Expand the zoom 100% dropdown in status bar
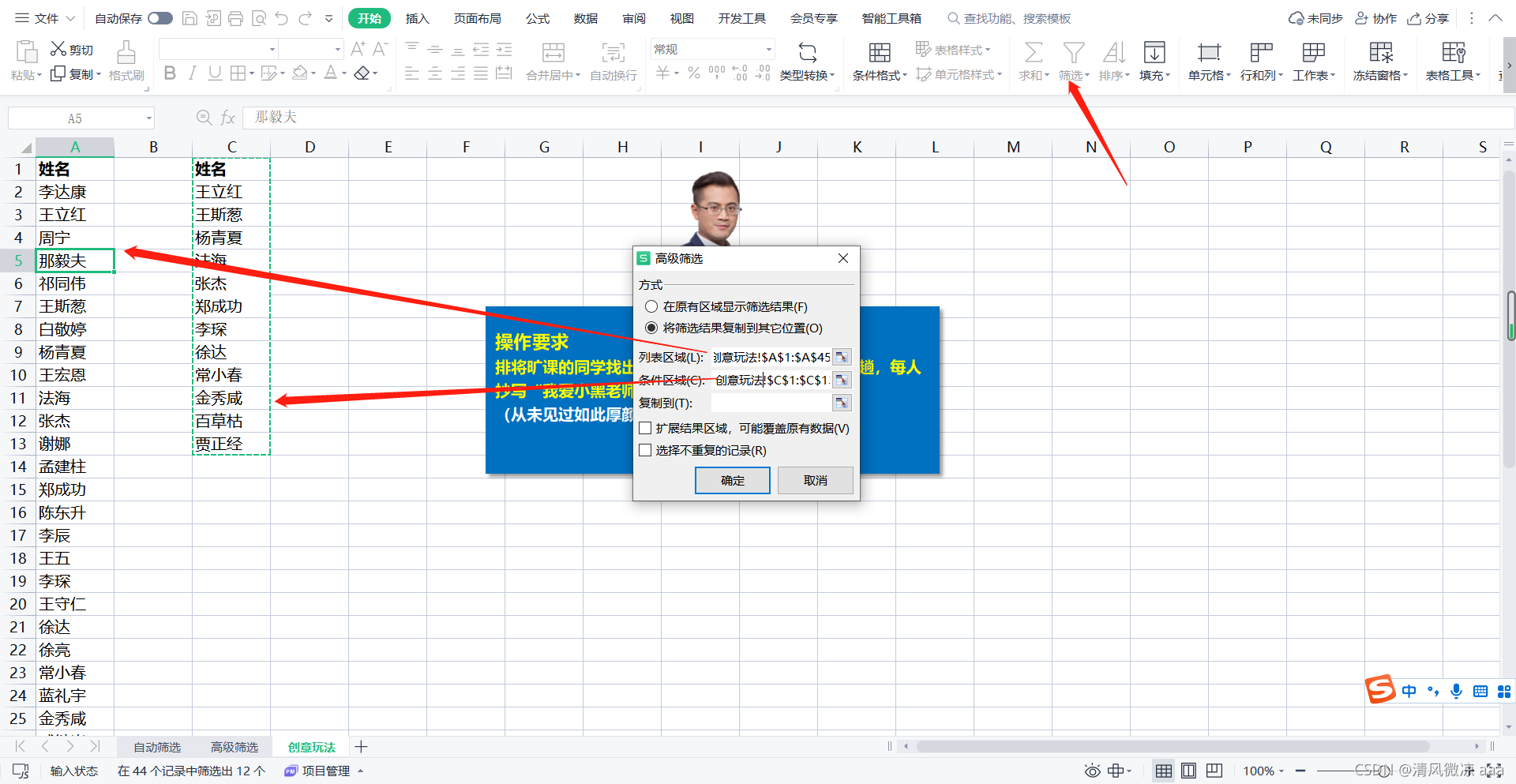 [x=1281, y=771]
